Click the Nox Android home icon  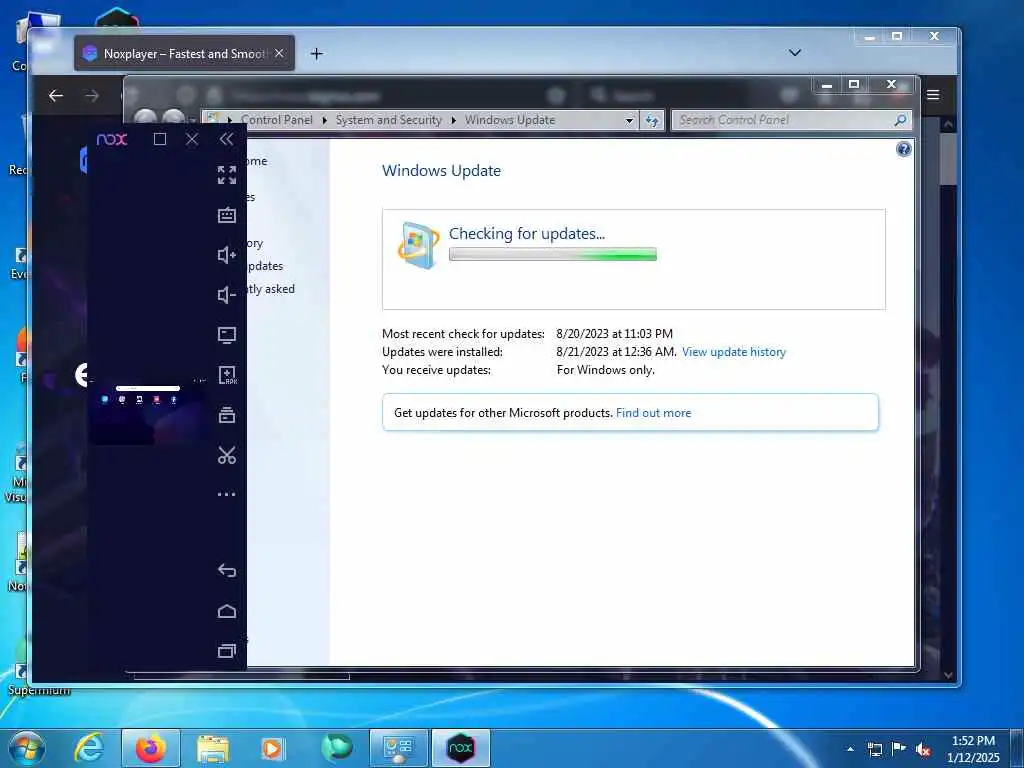(x=227, y=611)
